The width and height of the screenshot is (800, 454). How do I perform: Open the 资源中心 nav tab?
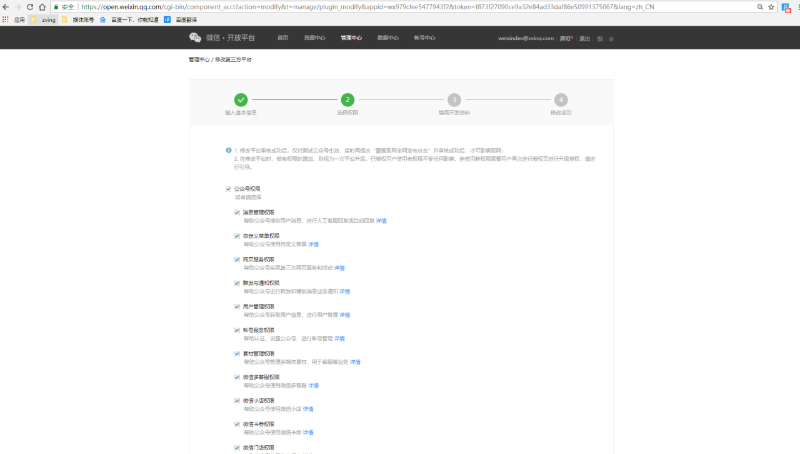314,38
